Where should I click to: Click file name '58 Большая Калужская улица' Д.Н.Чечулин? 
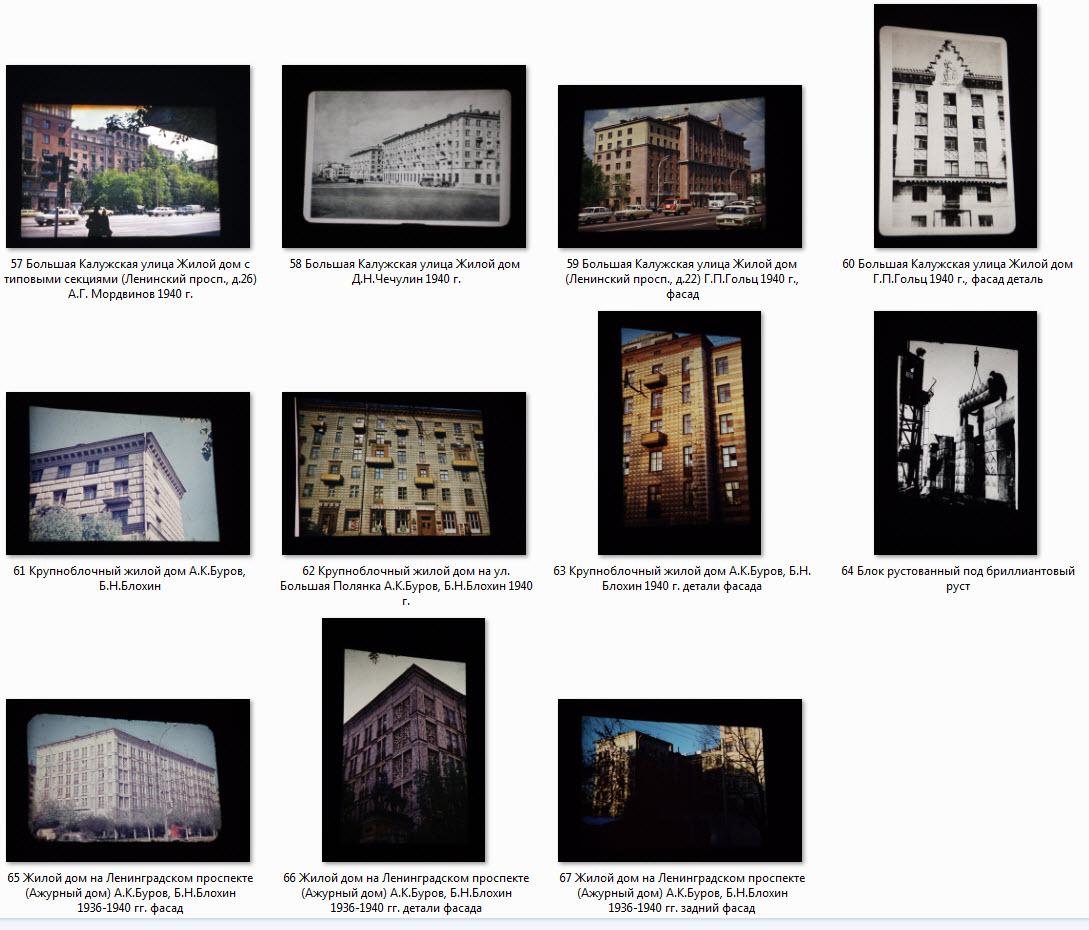[x=405, y=272]
